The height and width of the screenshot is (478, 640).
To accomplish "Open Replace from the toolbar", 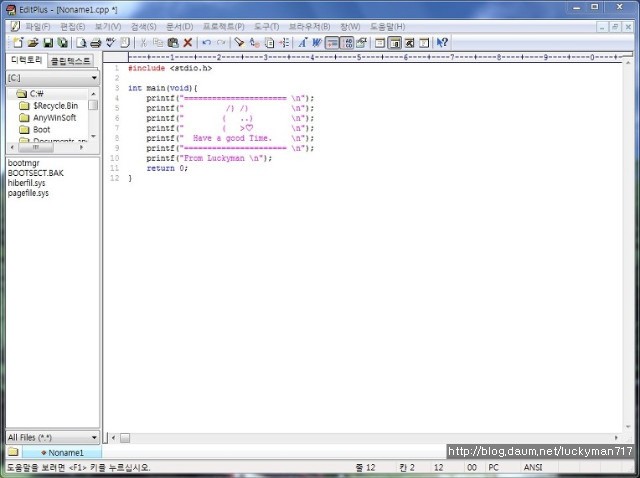I will tap(255, 42).
